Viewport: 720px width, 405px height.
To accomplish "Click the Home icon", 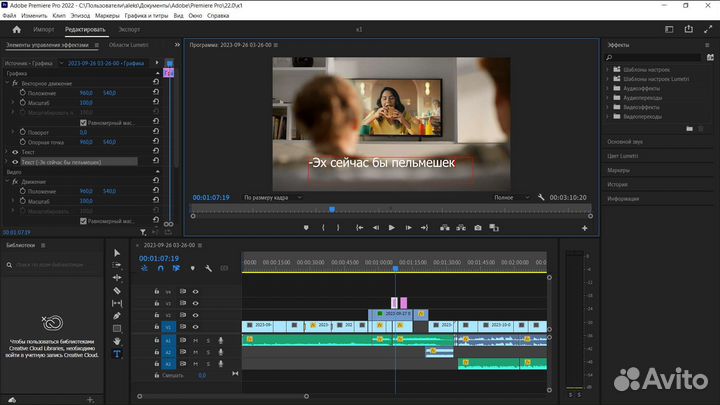I will 17,29.
